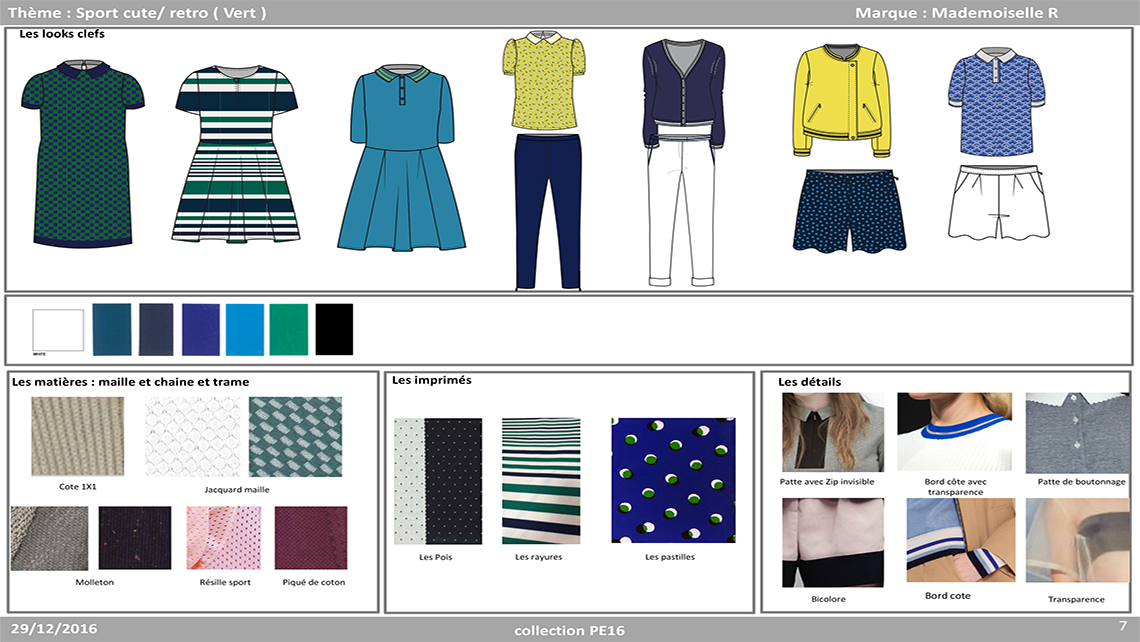Click the date '29/12/2016' in footer
1140x642 pixels.
click(54, 629)
